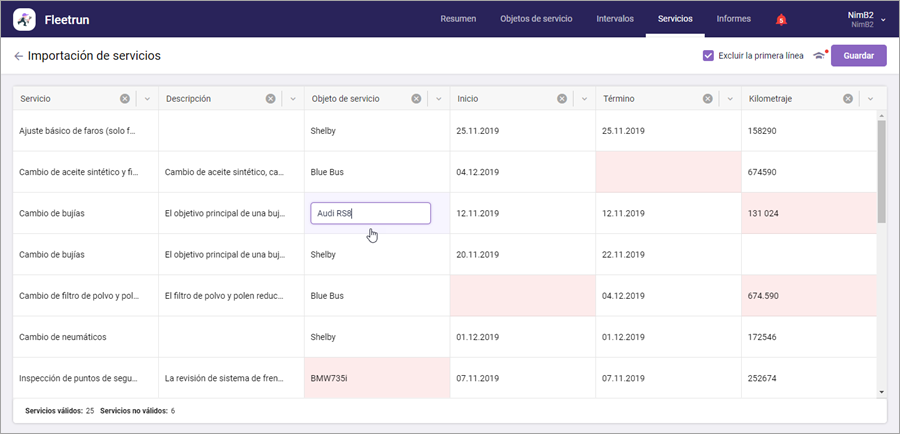Click the table's vertical scrollbar thumb
This screenshot has height=434, width=900.
coord(881,170)
